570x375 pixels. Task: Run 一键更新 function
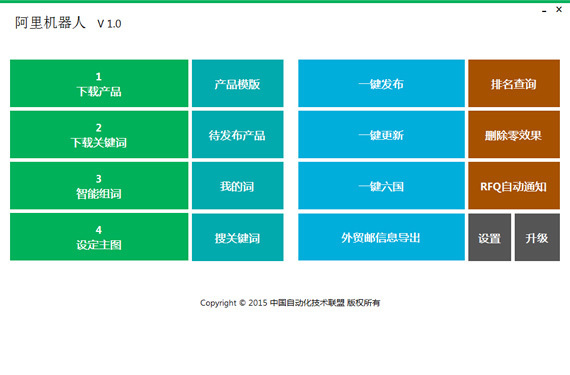[381, 134]
